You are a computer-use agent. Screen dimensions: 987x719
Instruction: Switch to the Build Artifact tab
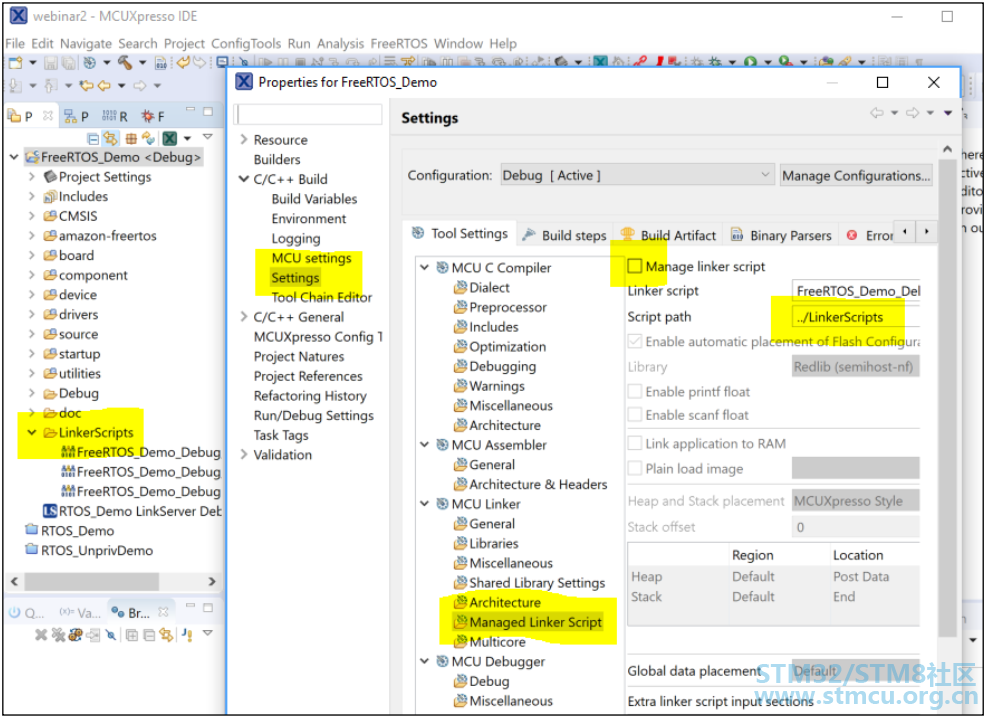(x=668, y=235)
